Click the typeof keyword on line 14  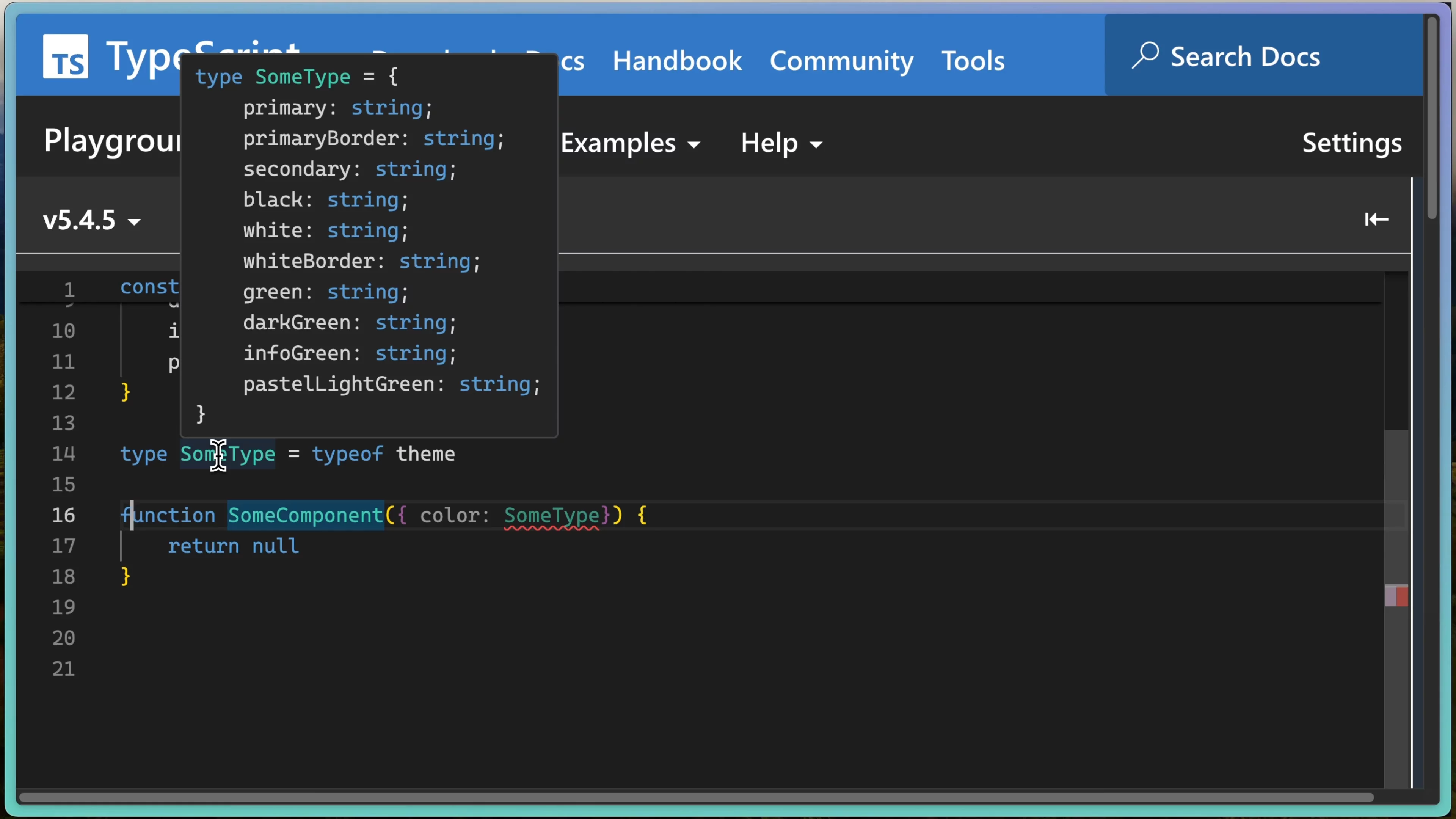click(347, 454)
